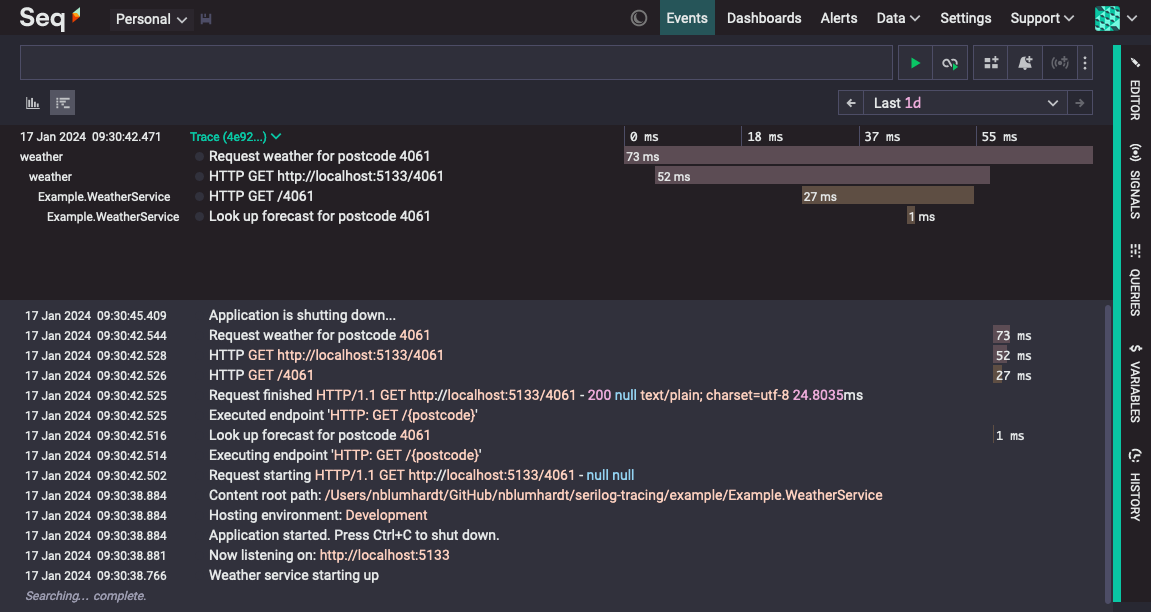Open the user account menu chevron
This screenshot has width=1151, height=612.
[x=1132, y=18]
